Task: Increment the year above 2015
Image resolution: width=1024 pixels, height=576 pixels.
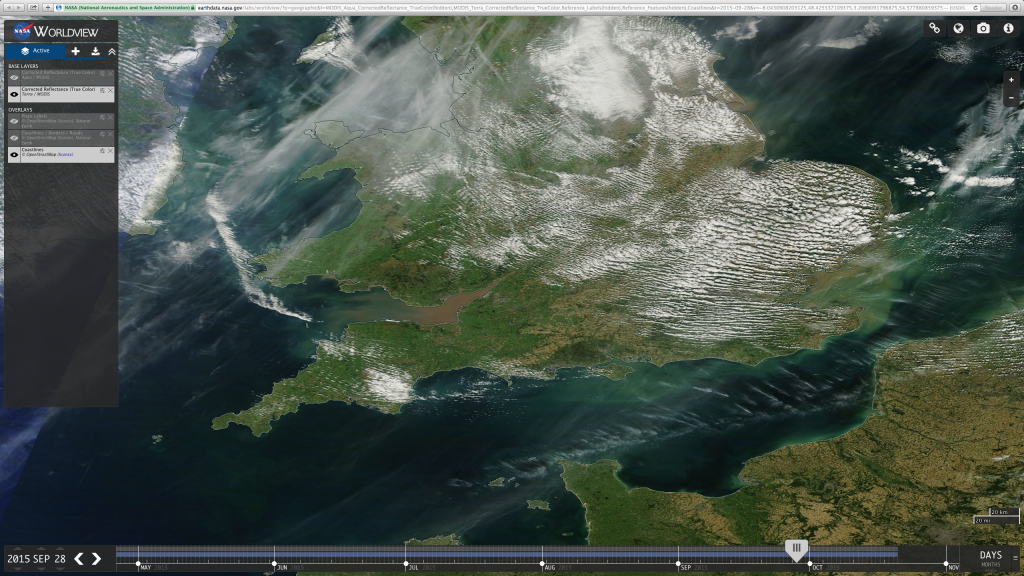Action: 18,549
